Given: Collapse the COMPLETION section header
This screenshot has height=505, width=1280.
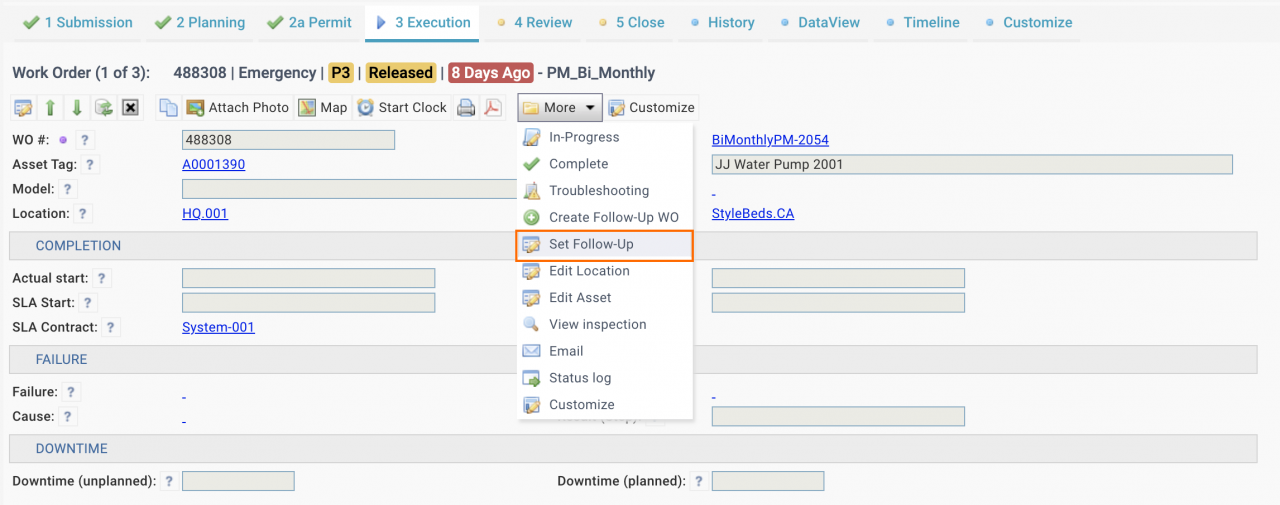Looking at the screenshot, I should click(x=78, y=246).
